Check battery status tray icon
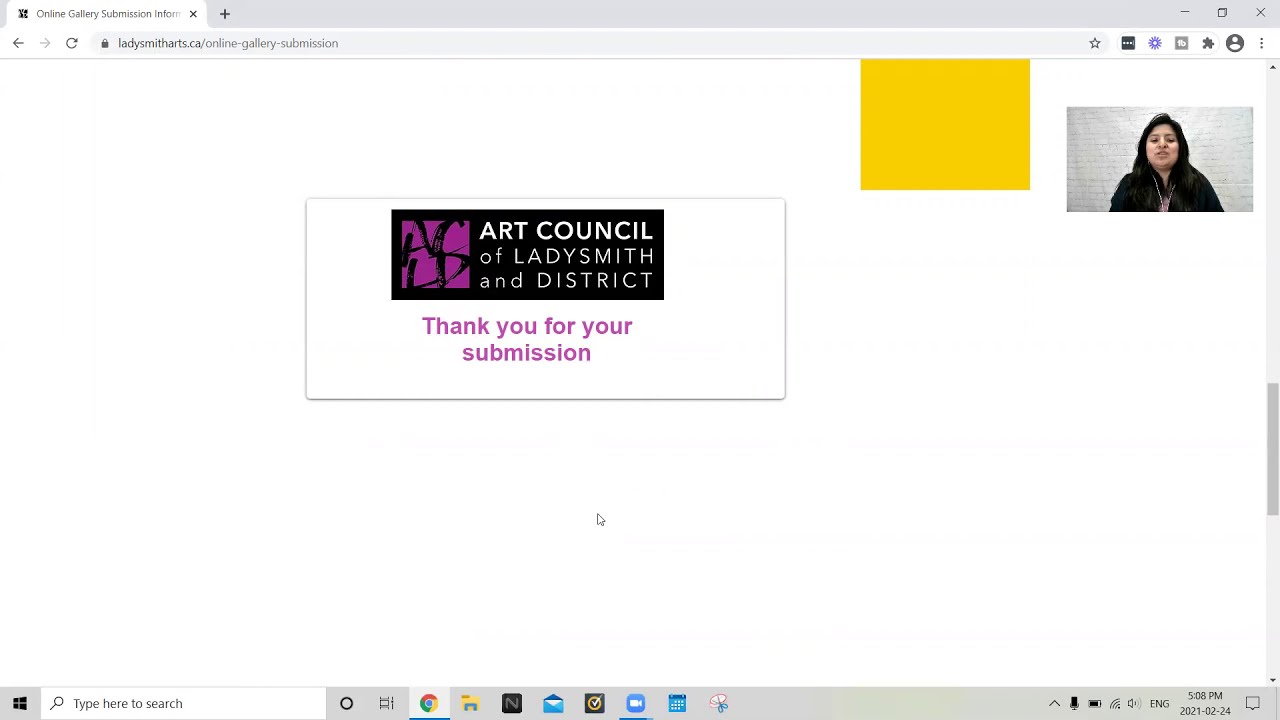 [1095, 703]
